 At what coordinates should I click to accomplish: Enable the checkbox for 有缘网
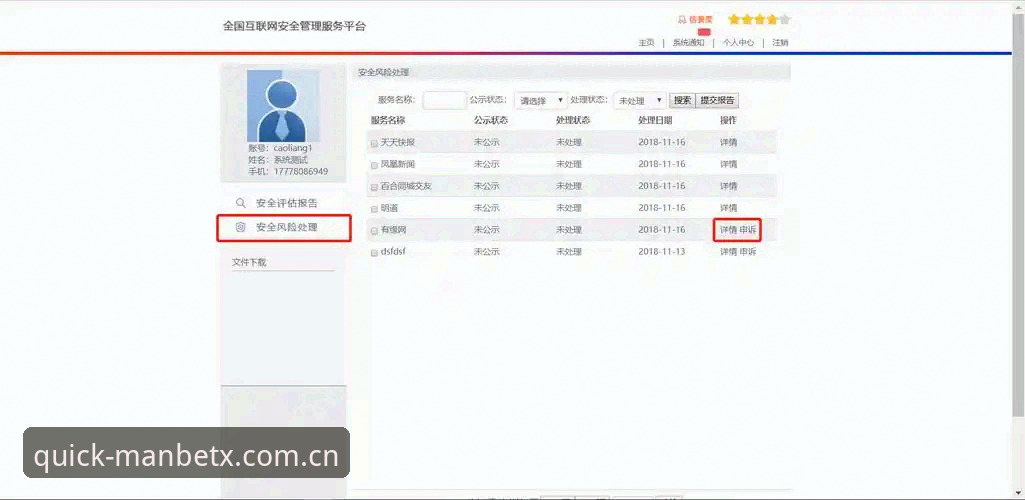pyautogui.click(x=374, y=231)
